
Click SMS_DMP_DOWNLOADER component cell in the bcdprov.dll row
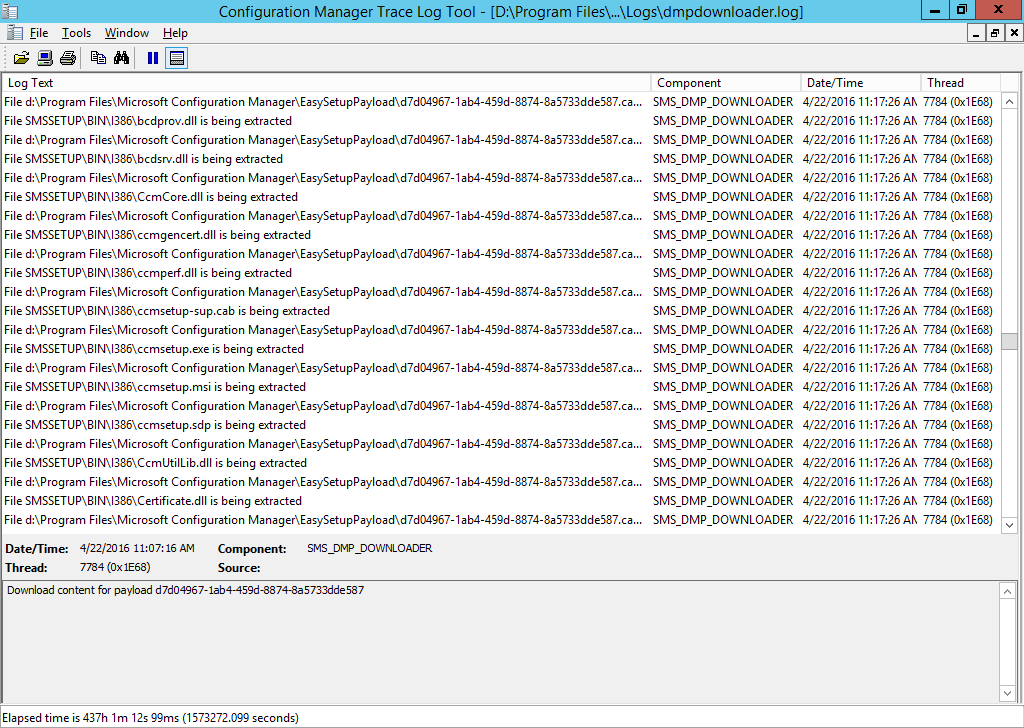point(723,121)
